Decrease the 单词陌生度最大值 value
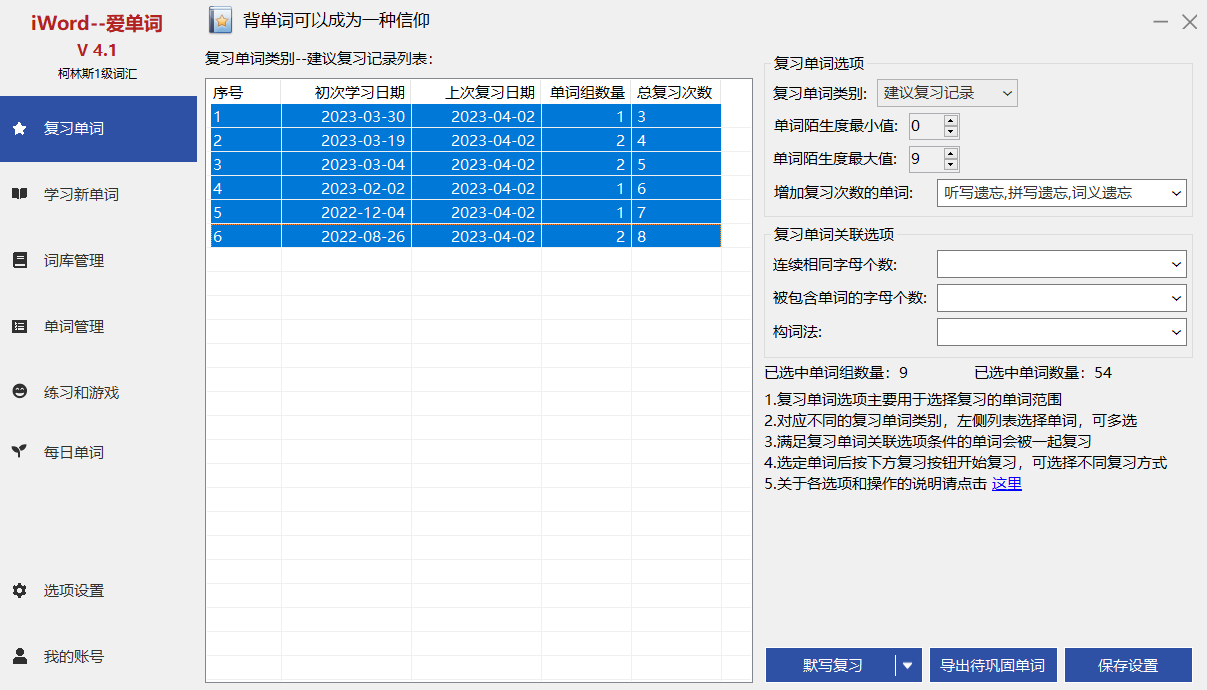Image resolution: width=1207 pixels, height=690 pixels. (x=950, y=164)
